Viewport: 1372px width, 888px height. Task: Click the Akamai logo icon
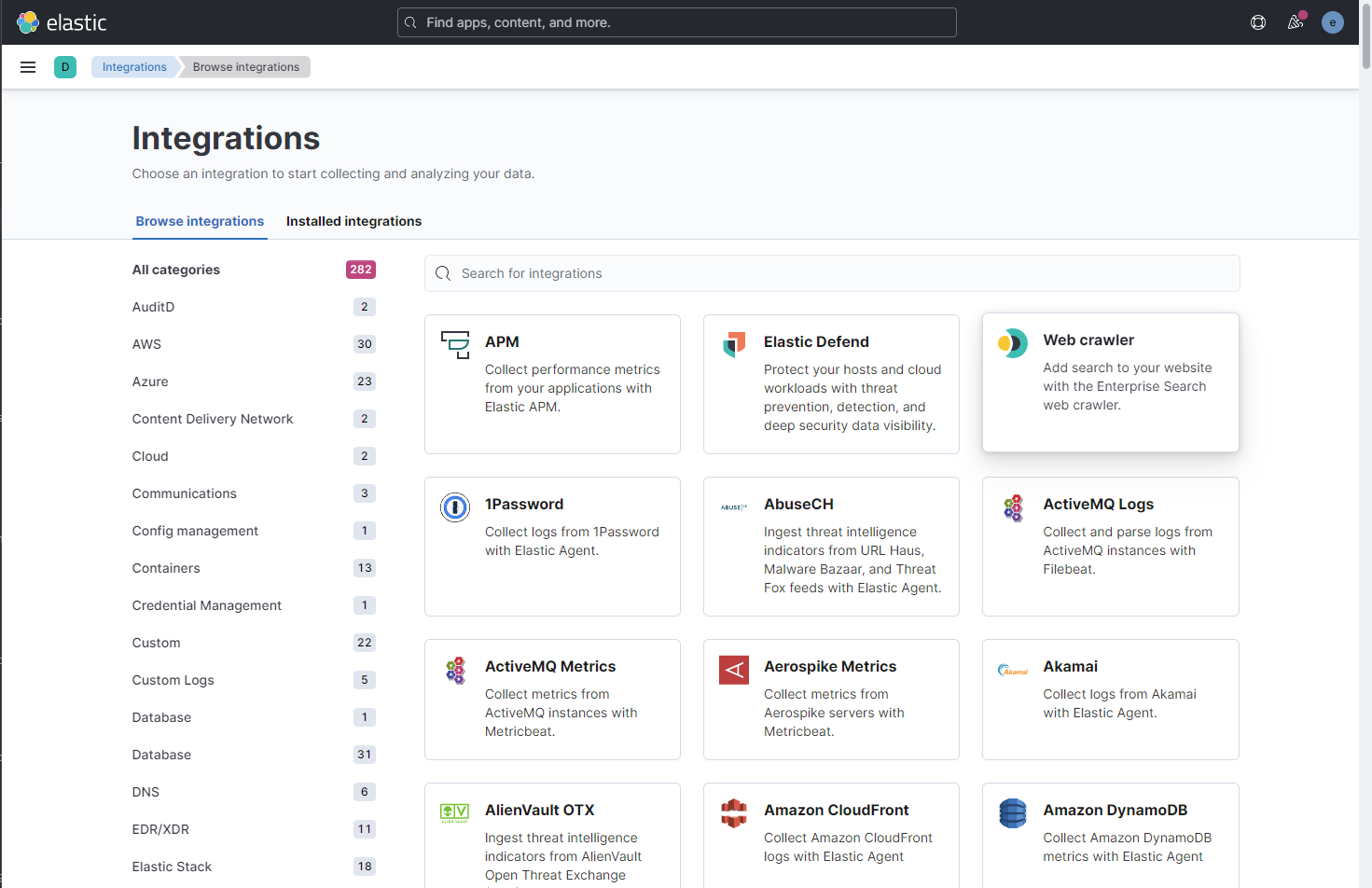coord(1013,670)
